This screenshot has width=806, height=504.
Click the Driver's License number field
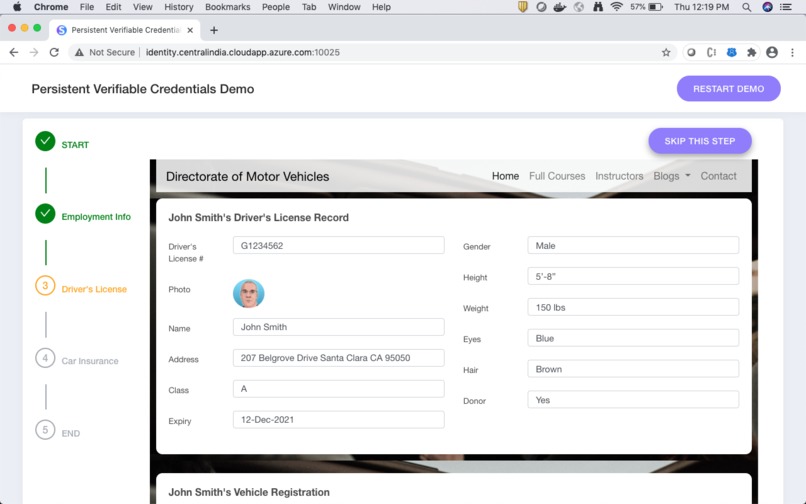click(339, 245)
